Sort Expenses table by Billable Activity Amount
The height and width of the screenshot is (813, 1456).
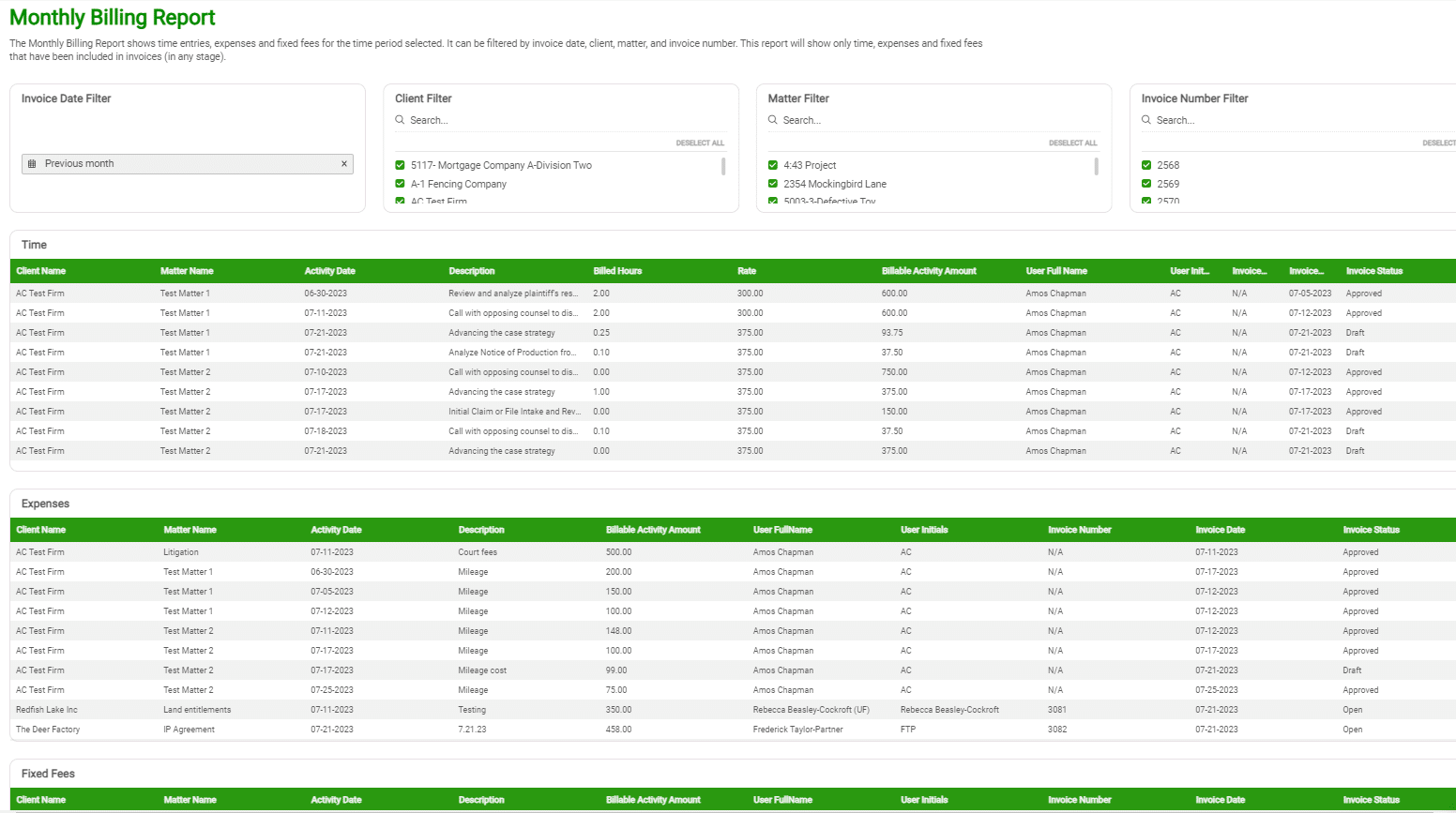(x=653, y=530)
